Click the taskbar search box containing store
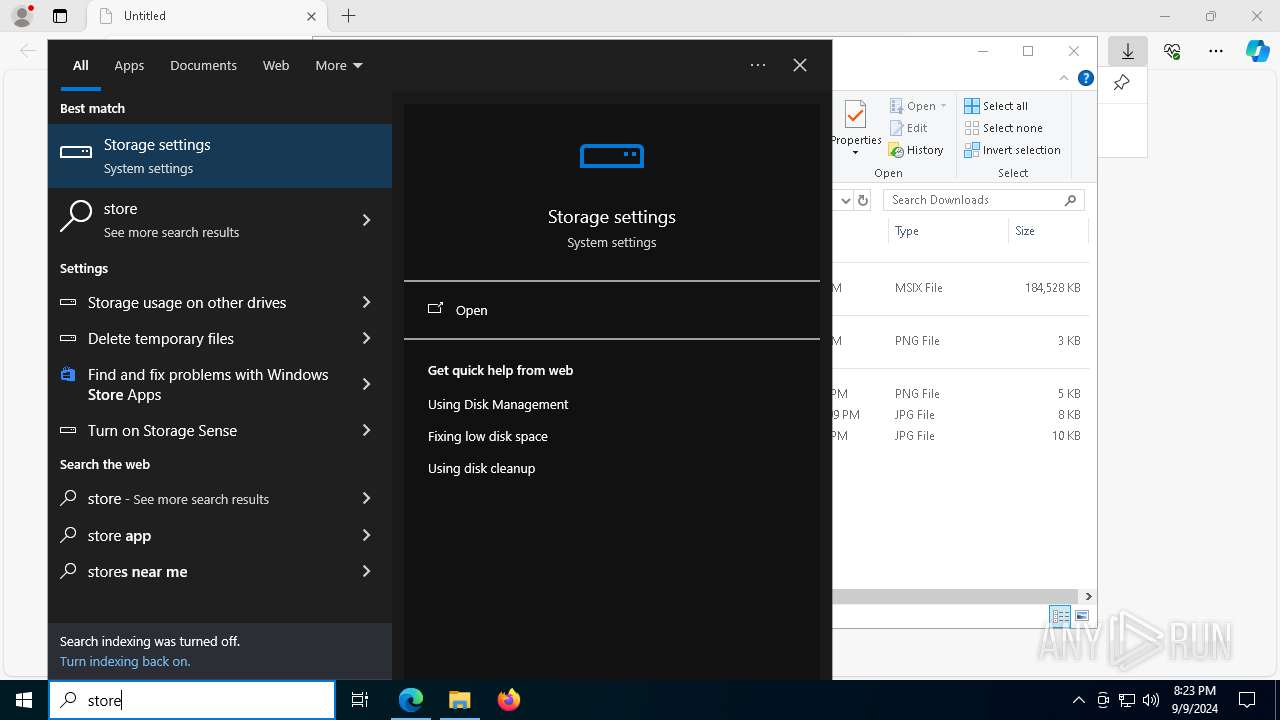 coord(192,700)
